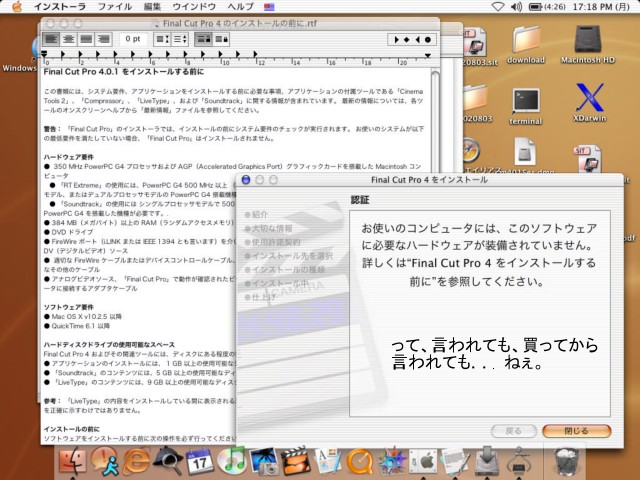Image resolution: width=640 pixels, height=480 pixels.
Task: Select the 使用許諾契約 installer step
Action: (272, 242)
